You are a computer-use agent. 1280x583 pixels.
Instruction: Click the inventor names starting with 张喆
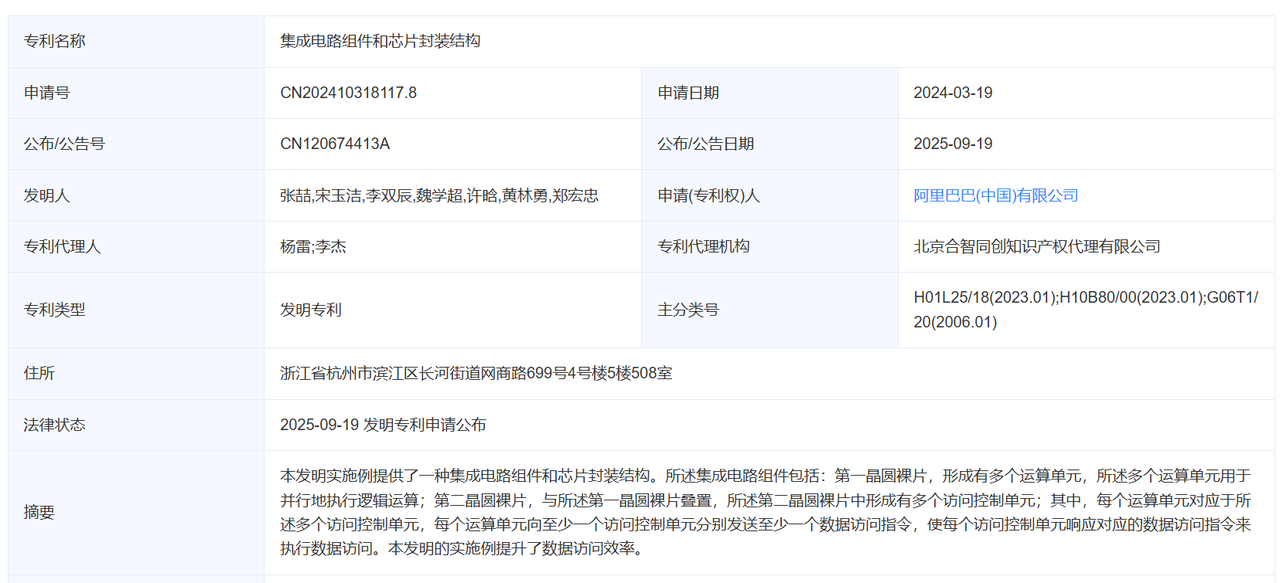tap(439, 195)
